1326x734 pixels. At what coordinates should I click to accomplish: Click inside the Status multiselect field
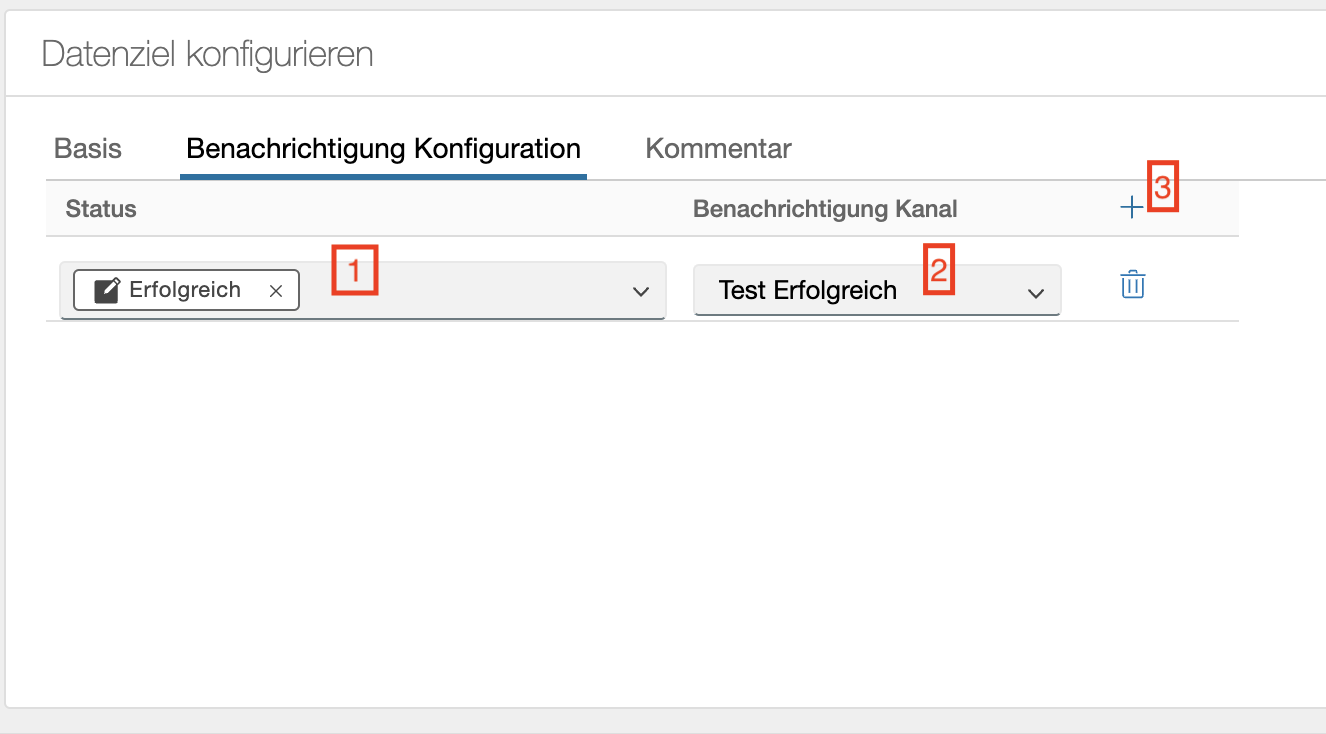[450, 291]
